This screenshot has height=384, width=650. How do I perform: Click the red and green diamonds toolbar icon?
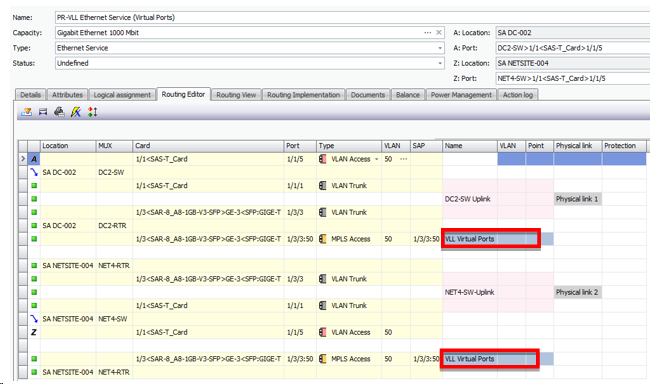[92, 112]
